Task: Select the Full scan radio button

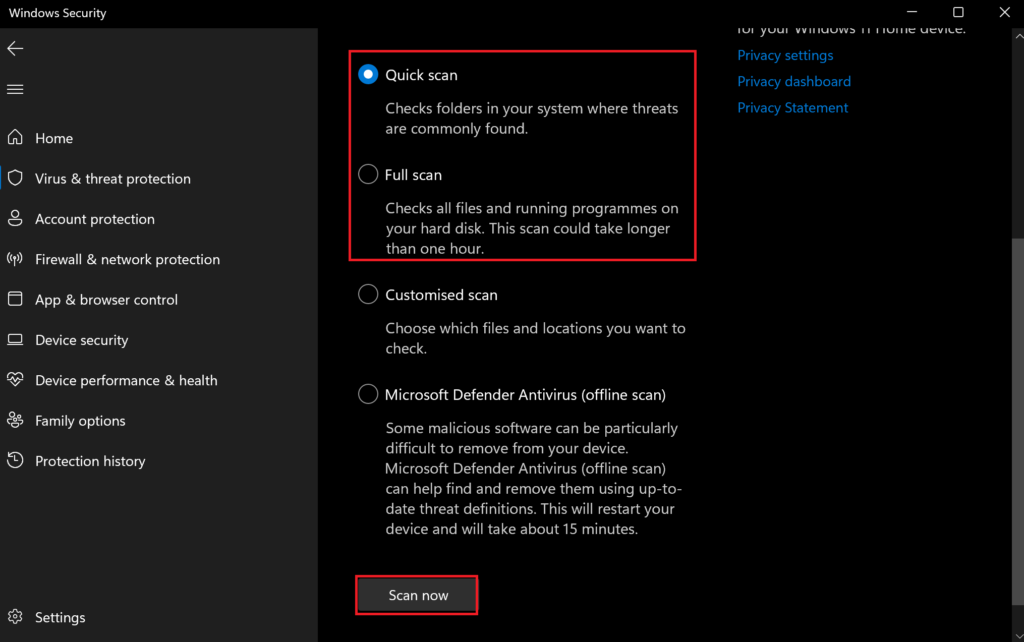Action: (x=368, y=175)
